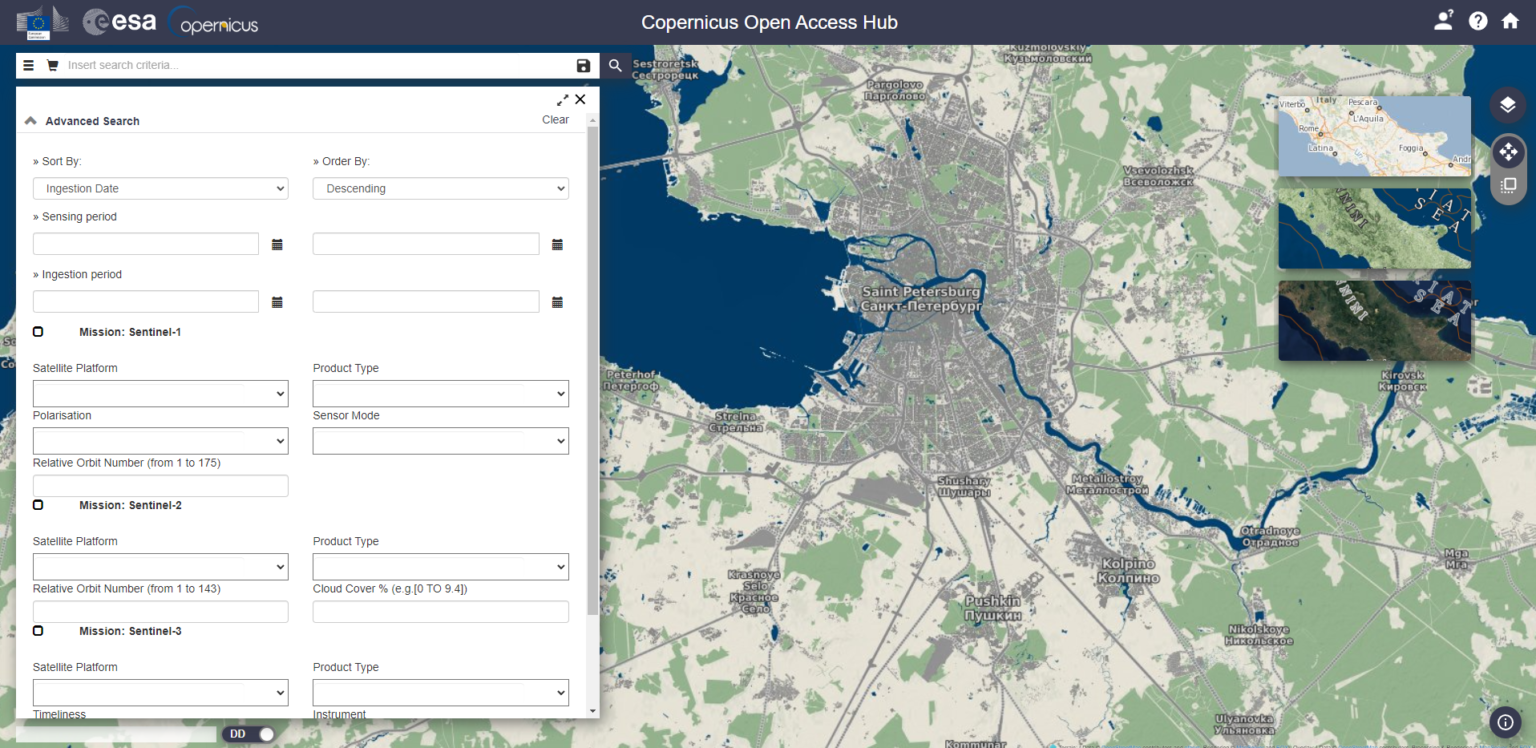The image size is (1536, 748).
Task: Open Sentinel-3 Product Type dropdown
Action: click(441, 693)
